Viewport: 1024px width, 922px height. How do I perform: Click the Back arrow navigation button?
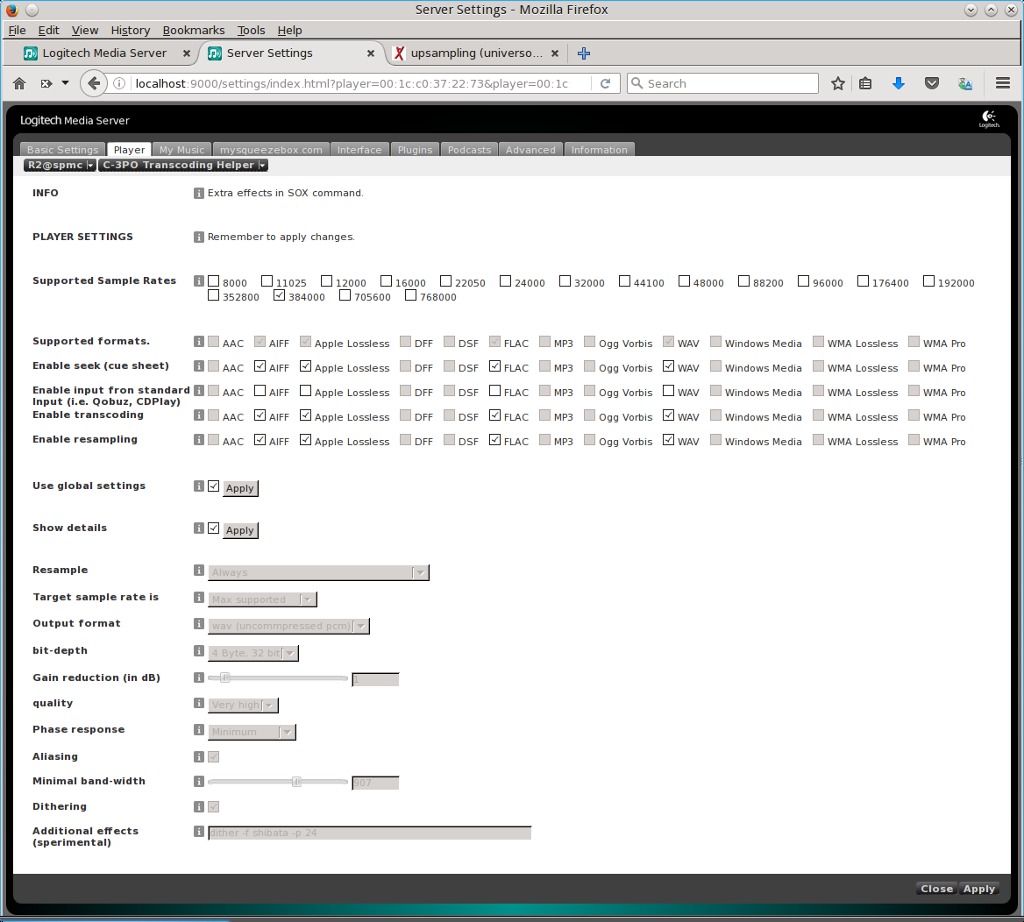point(94,84)
